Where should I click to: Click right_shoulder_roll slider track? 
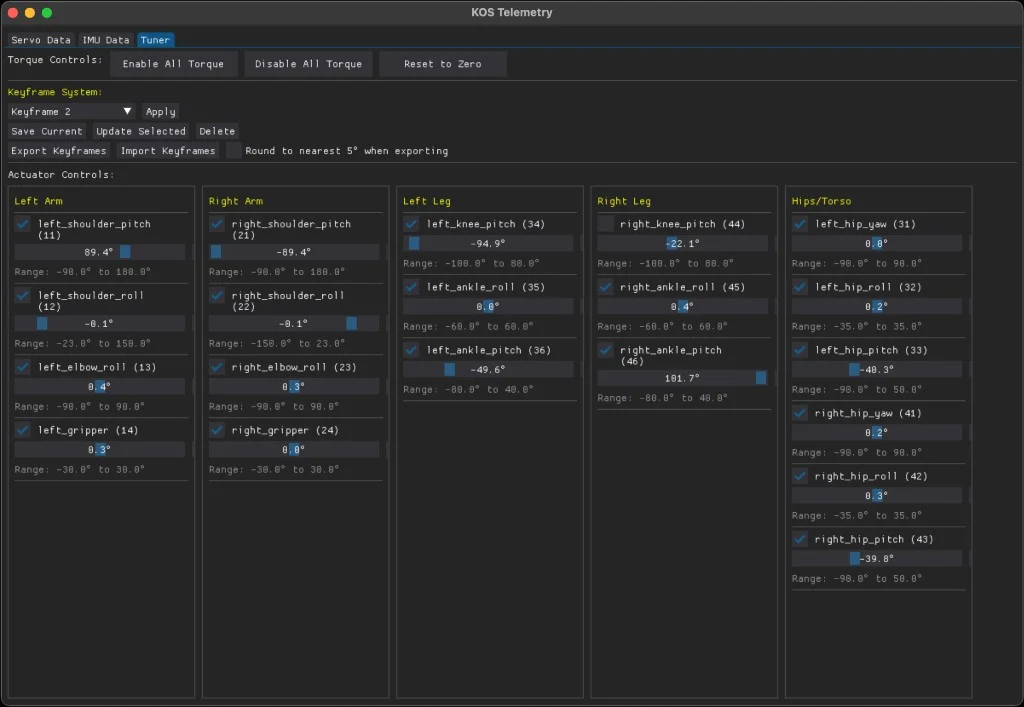294,323
